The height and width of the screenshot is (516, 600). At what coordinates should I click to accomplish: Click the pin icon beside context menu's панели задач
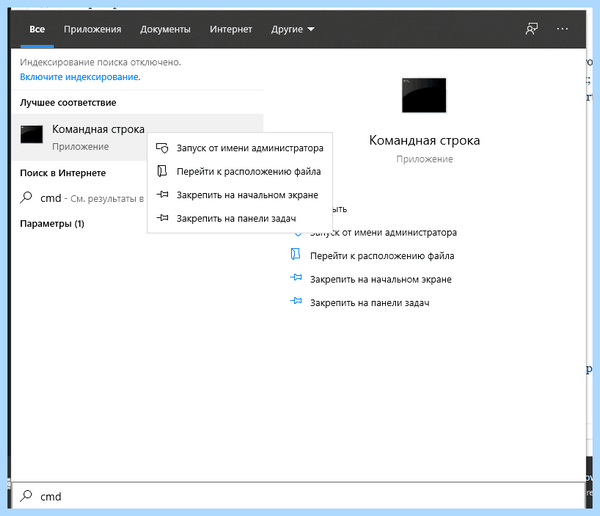162,218
